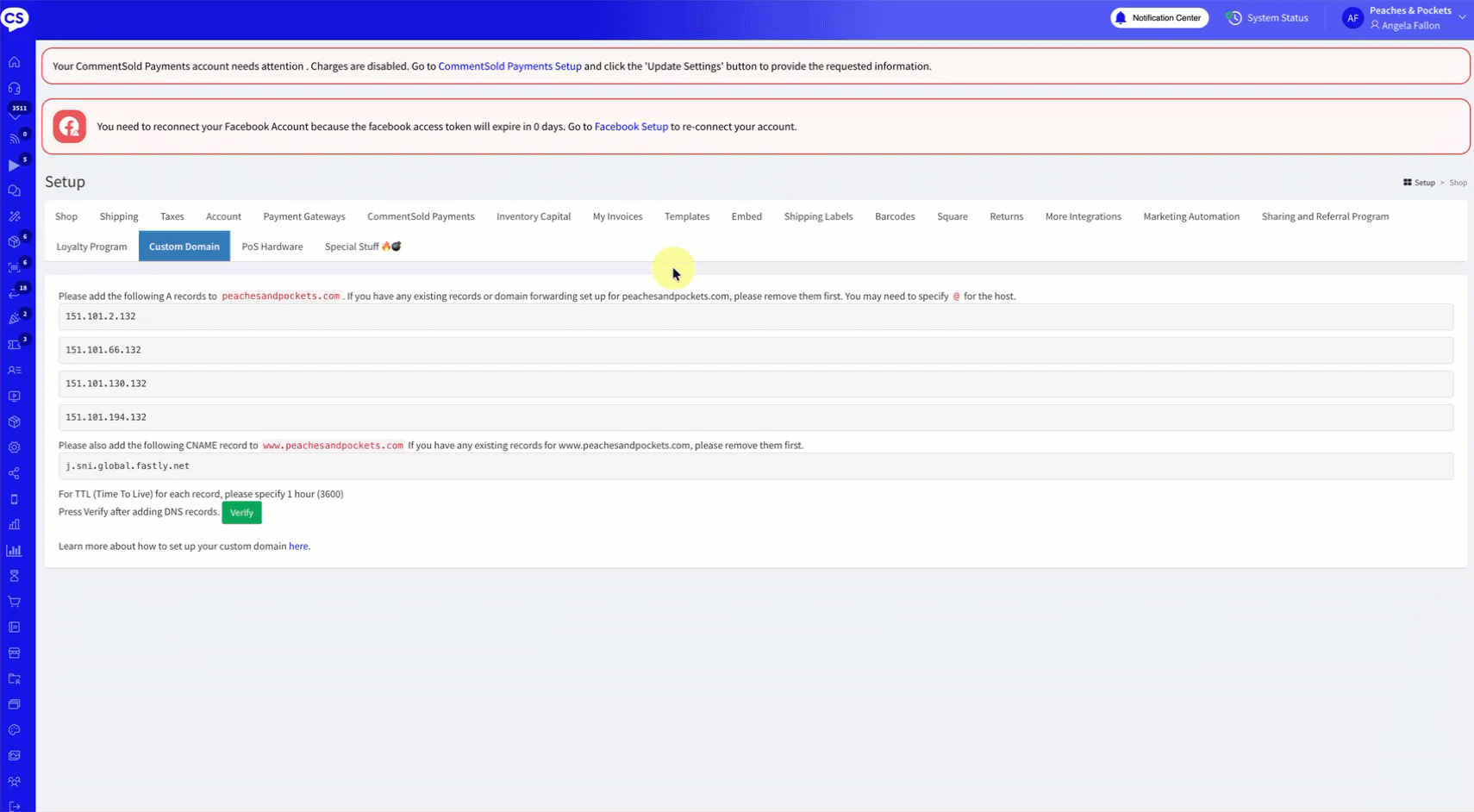Open the hourglass icon in sidebar

click(x=15, y=576)
